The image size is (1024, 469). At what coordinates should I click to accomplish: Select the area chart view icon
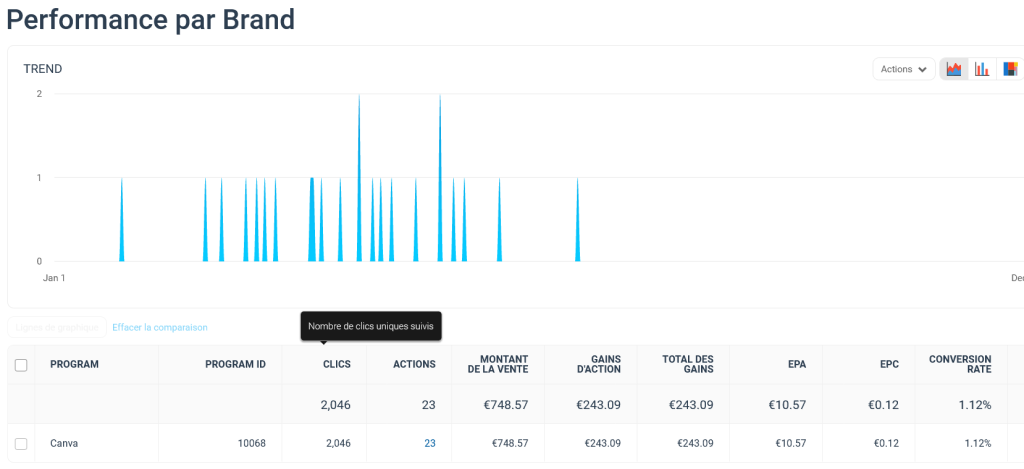coord(954,69)
